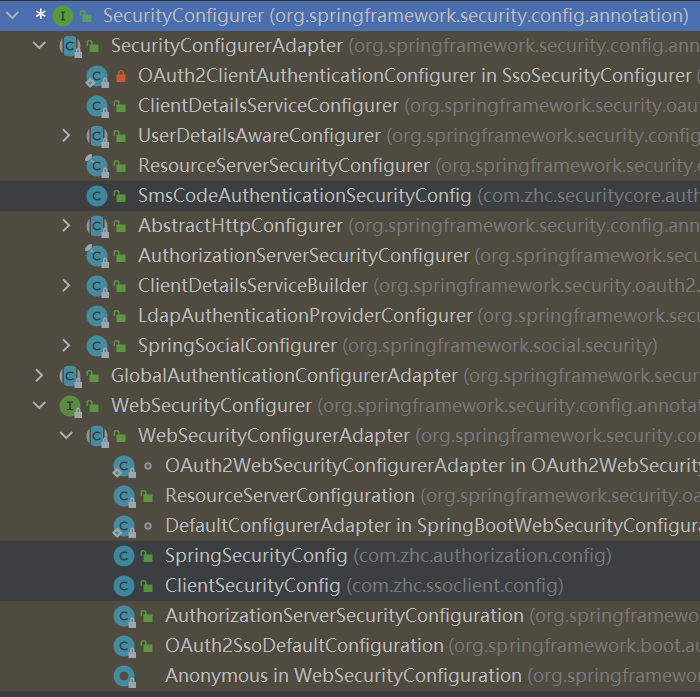Click the orange private lock icon on OAuth2ClientAuthenticationConfigurer
The height and width of the screenshot is (697, 700).
[x=121, y=76]
